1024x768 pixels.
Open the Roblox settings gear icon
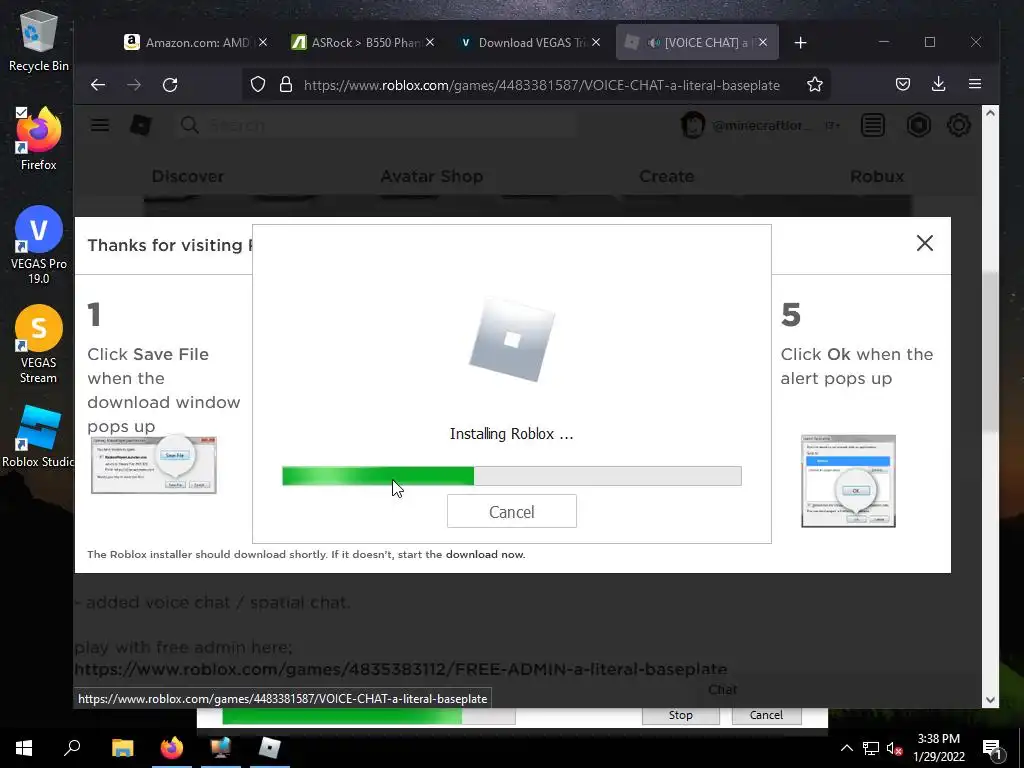pos(959,125)
